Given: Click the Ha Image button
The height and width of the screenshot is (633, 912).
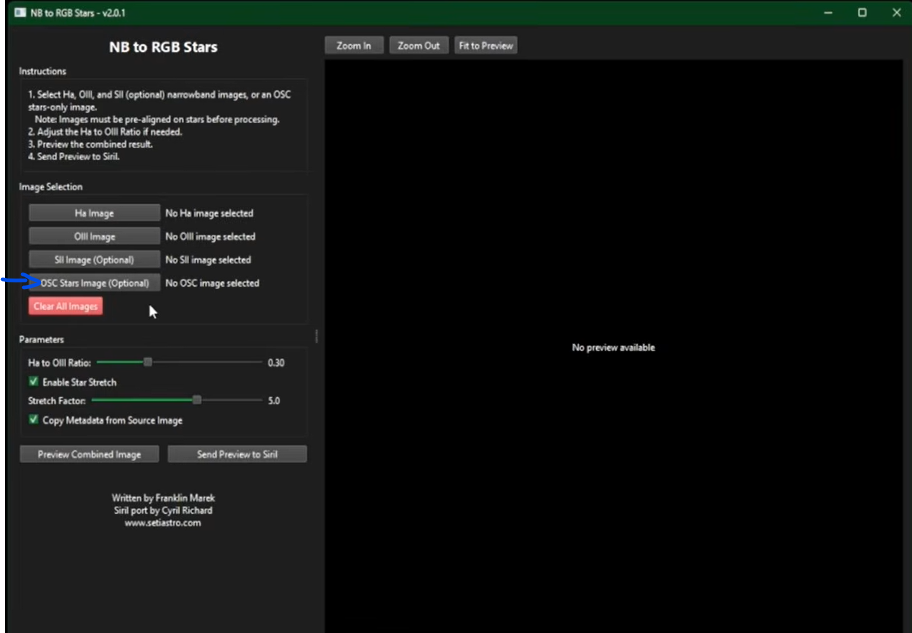Looking at the screenshot, I should [94, 213].
